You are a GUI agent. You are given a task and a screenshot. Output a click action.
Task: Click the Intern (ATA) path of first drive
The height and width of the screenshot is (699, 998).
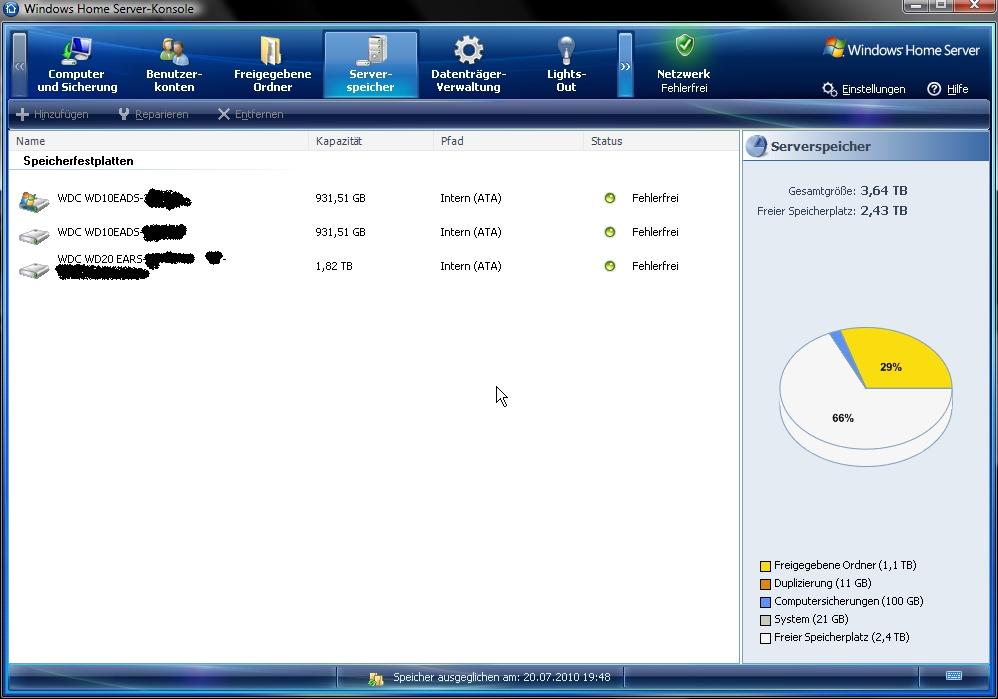coord(471,198)
